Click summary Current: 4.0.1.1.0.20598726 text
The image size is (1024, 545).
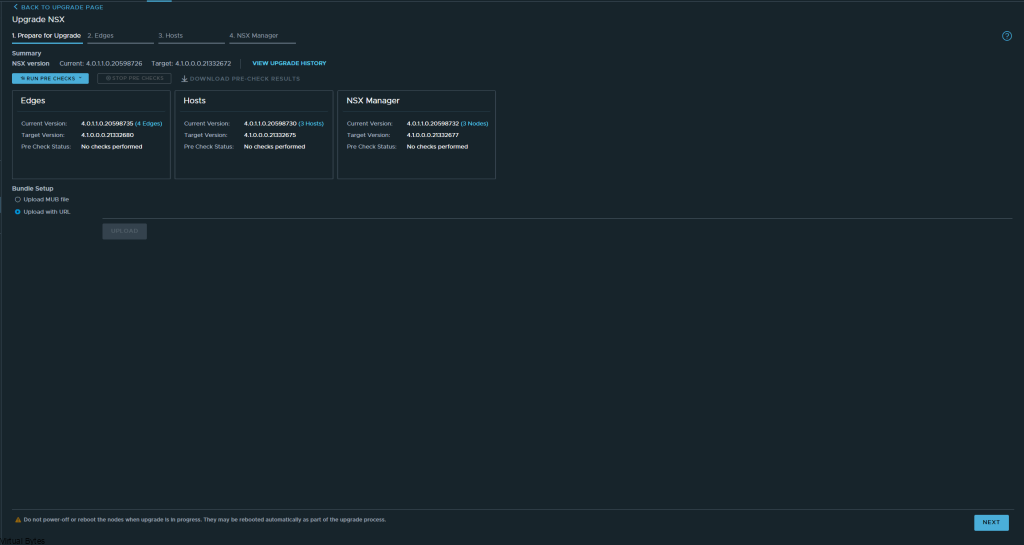(101, 64)
